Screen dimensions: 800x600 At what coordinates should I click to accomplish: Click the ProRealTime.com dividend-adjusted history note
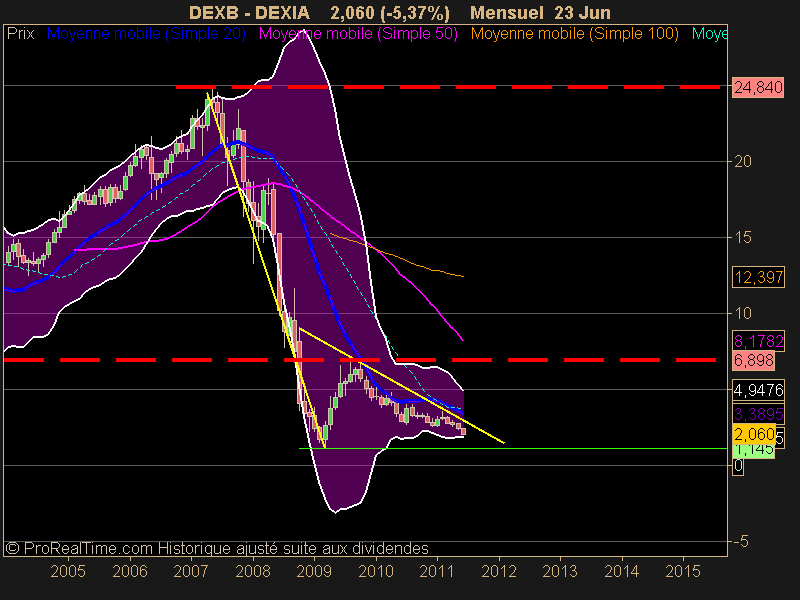(217, 548)
